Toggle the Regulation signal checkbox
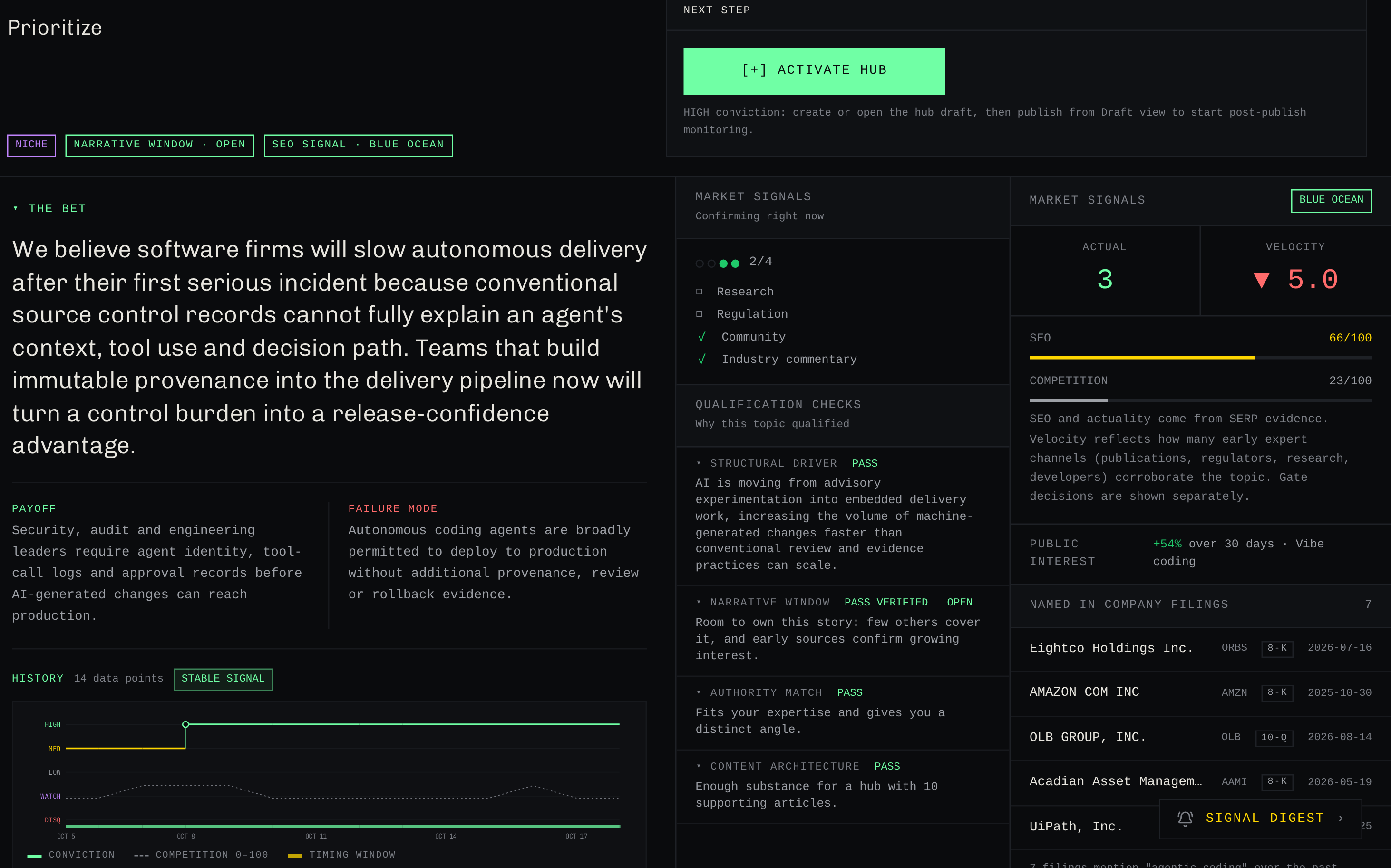The width and height of the screenshot is (1391, 868). point(699,314)
